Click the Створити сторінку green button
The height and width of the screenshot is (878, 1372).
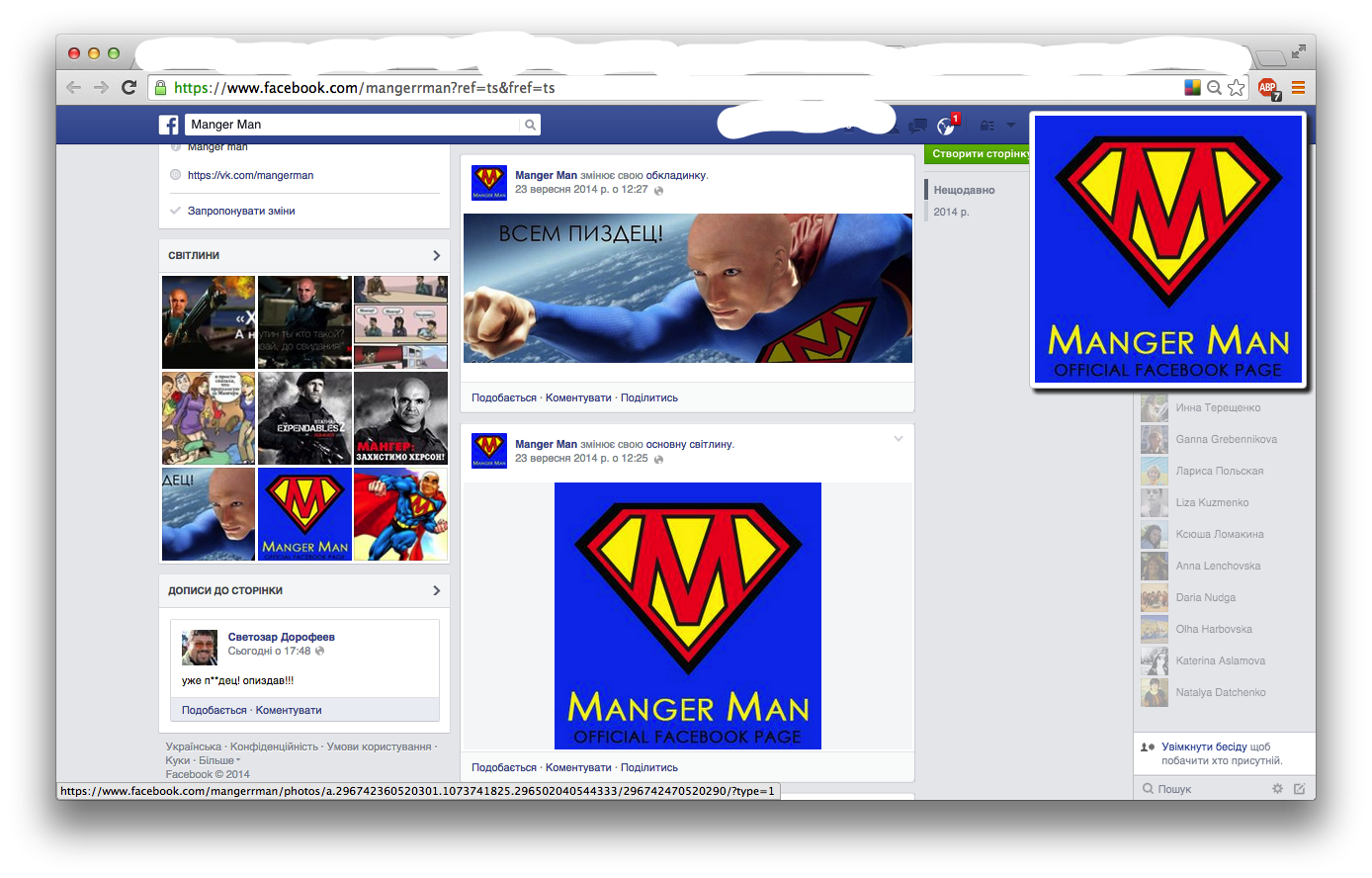click(x=977, y=154)
